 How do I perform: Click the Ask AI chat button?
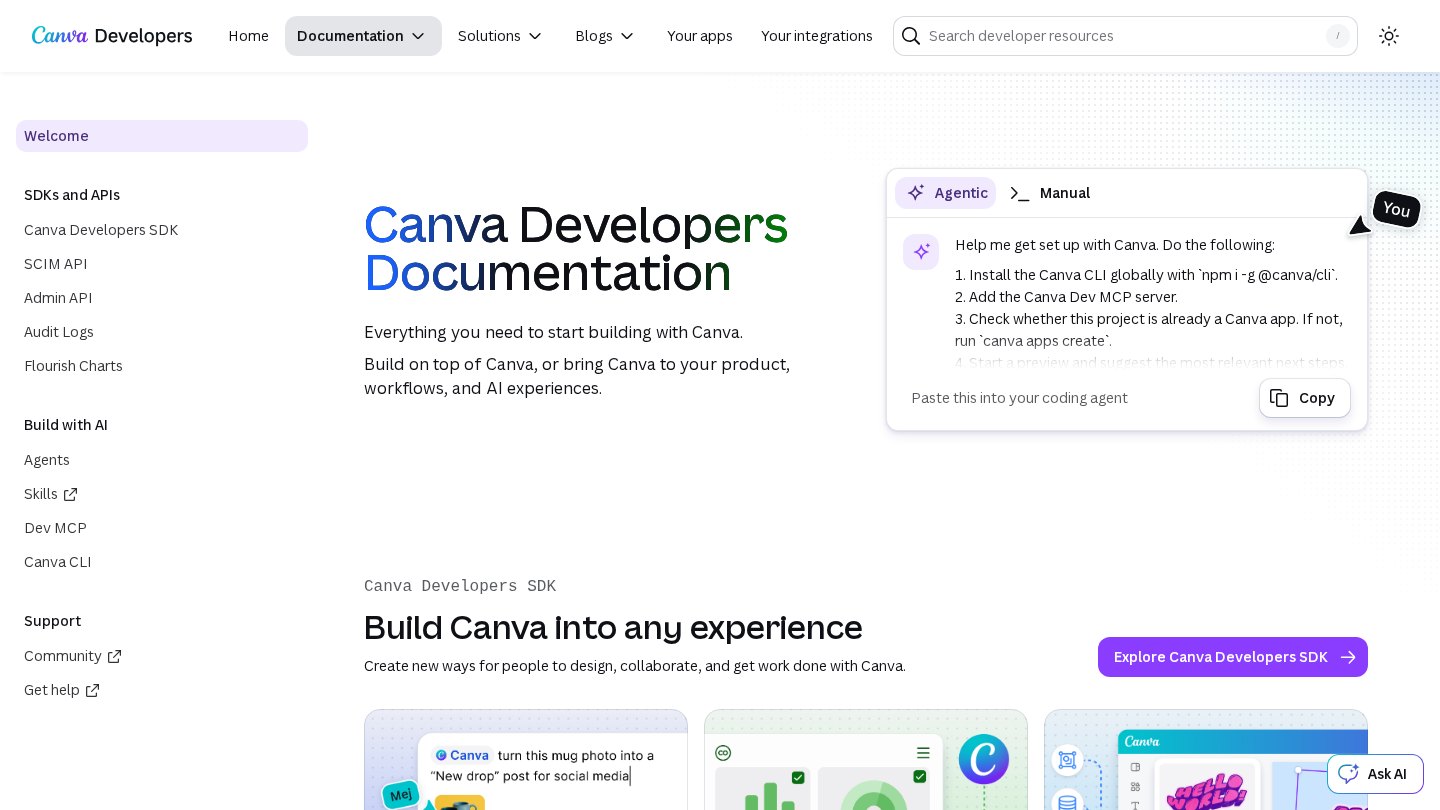pos(1375,774)
